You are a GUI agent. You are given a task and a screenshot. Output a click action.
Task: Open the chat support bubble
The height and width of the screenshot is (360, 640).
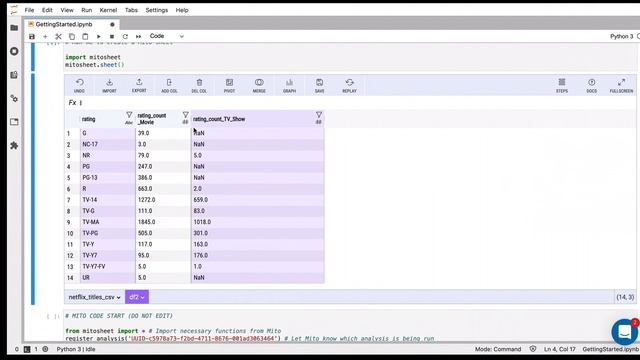click(624, 331)
